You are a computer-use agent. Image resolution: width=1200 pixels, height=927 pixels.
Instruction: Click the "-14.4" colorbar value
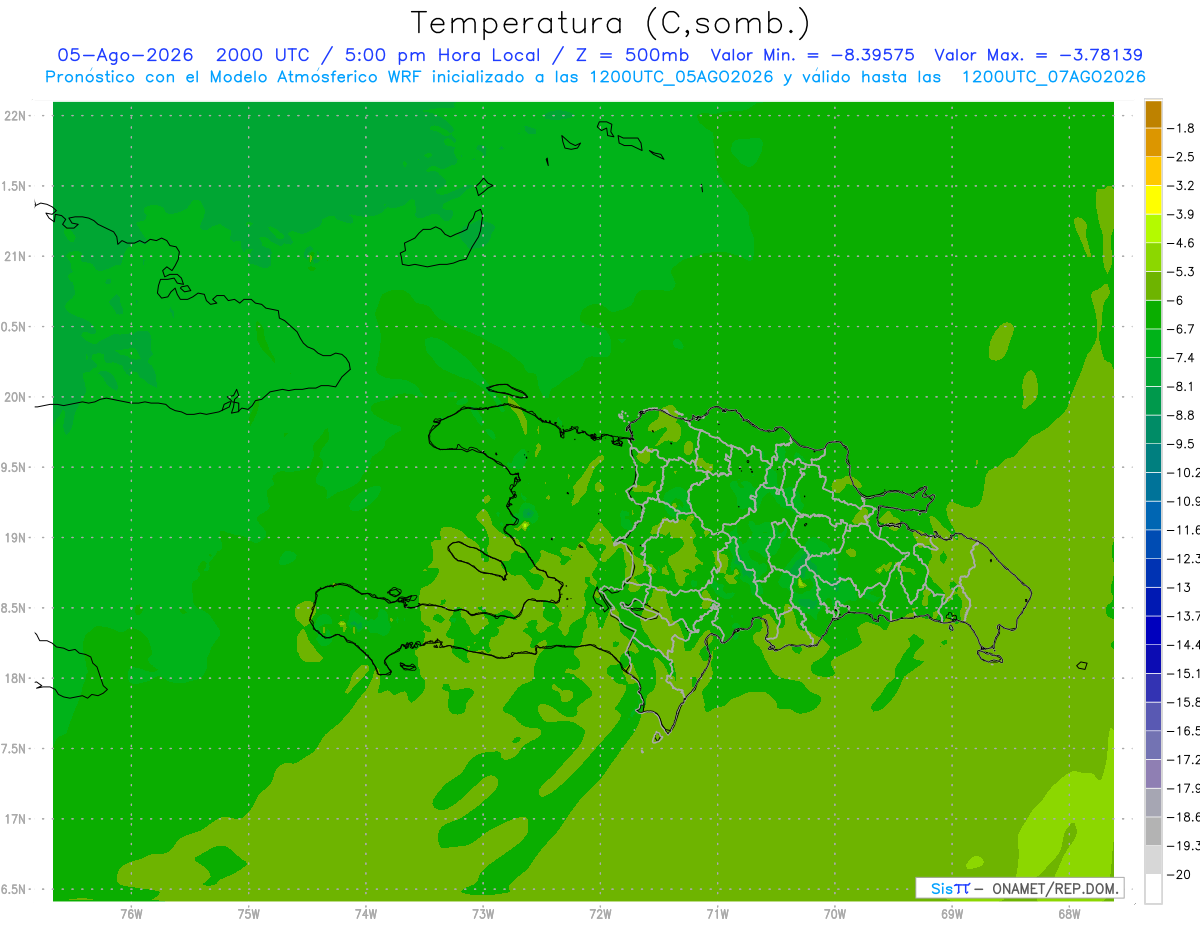tap(1184, 645)
